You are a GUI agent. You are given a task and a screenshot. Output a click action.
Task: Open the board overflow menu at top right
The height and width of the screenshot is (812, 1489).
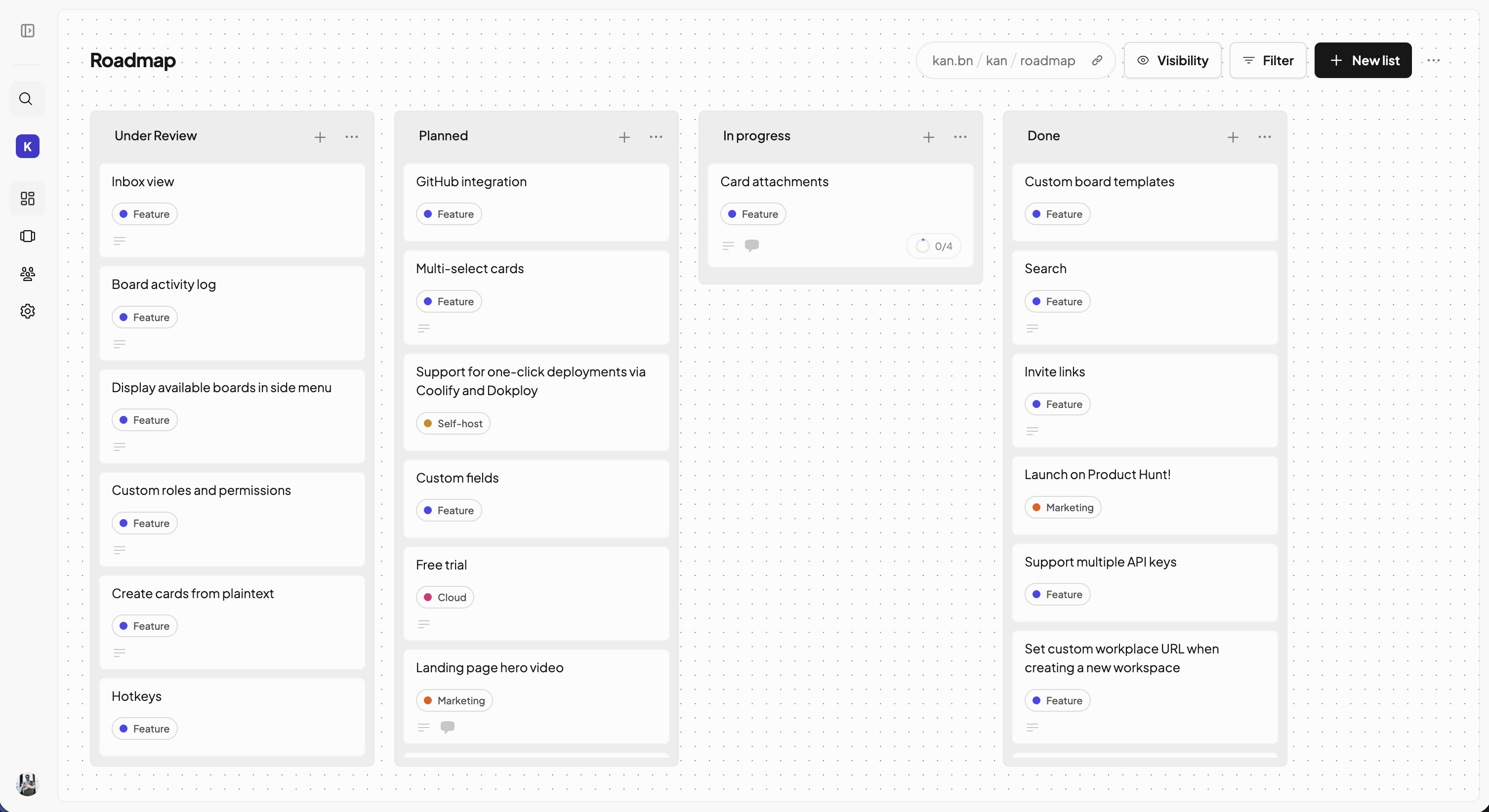(1434, 60)
